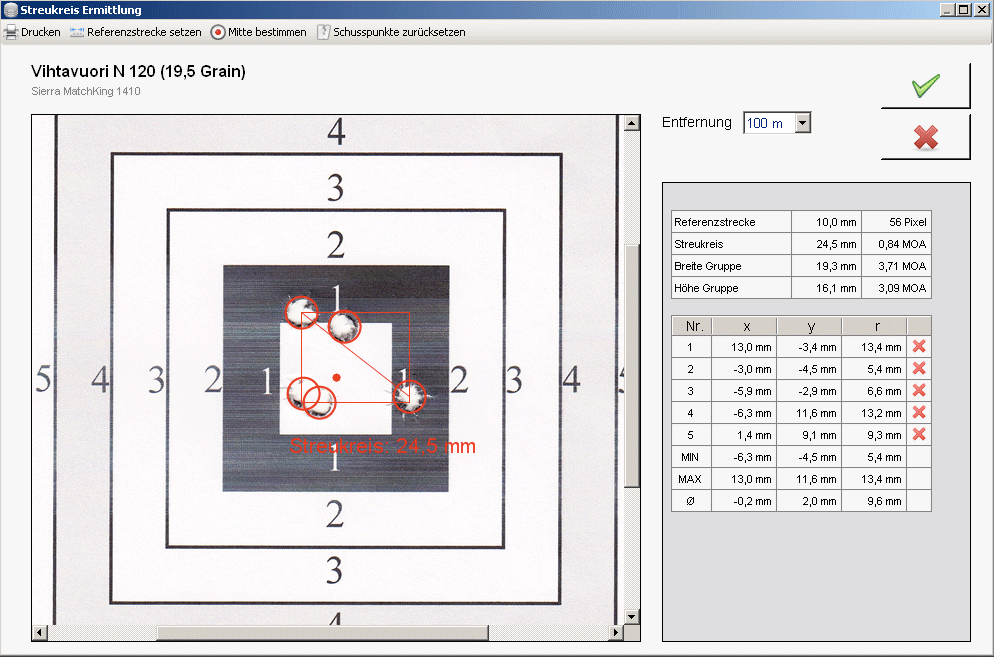The width and height of the screenshot is (994, 657).
Task: Click the horizontal scrollbar thumb
Action: (323, 632)
